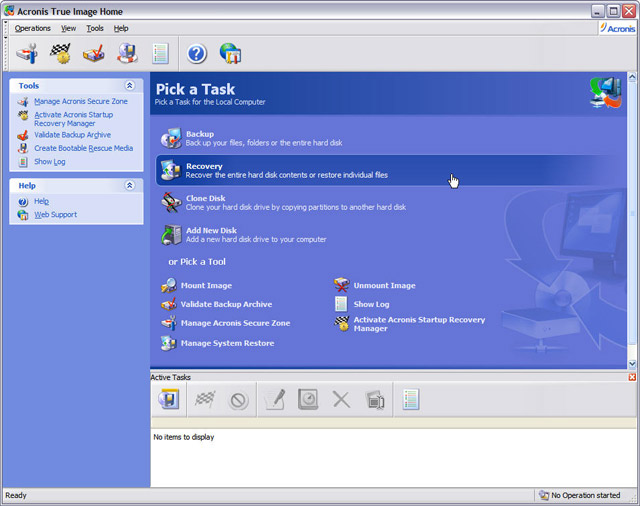This screenshot has height=506, width=640.
Task: Click the Recovery task icon
Action: pos(171,170)
